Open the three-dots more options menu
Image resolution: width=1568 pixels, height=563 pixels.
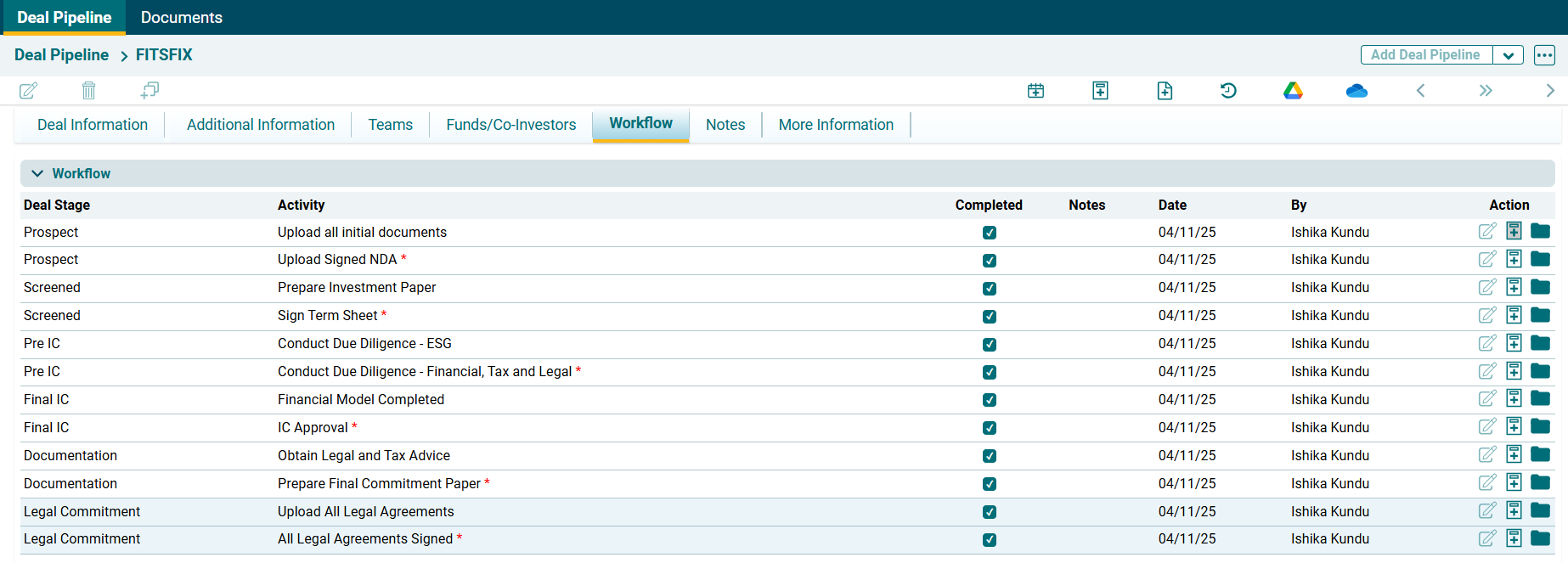[1544, 55]
